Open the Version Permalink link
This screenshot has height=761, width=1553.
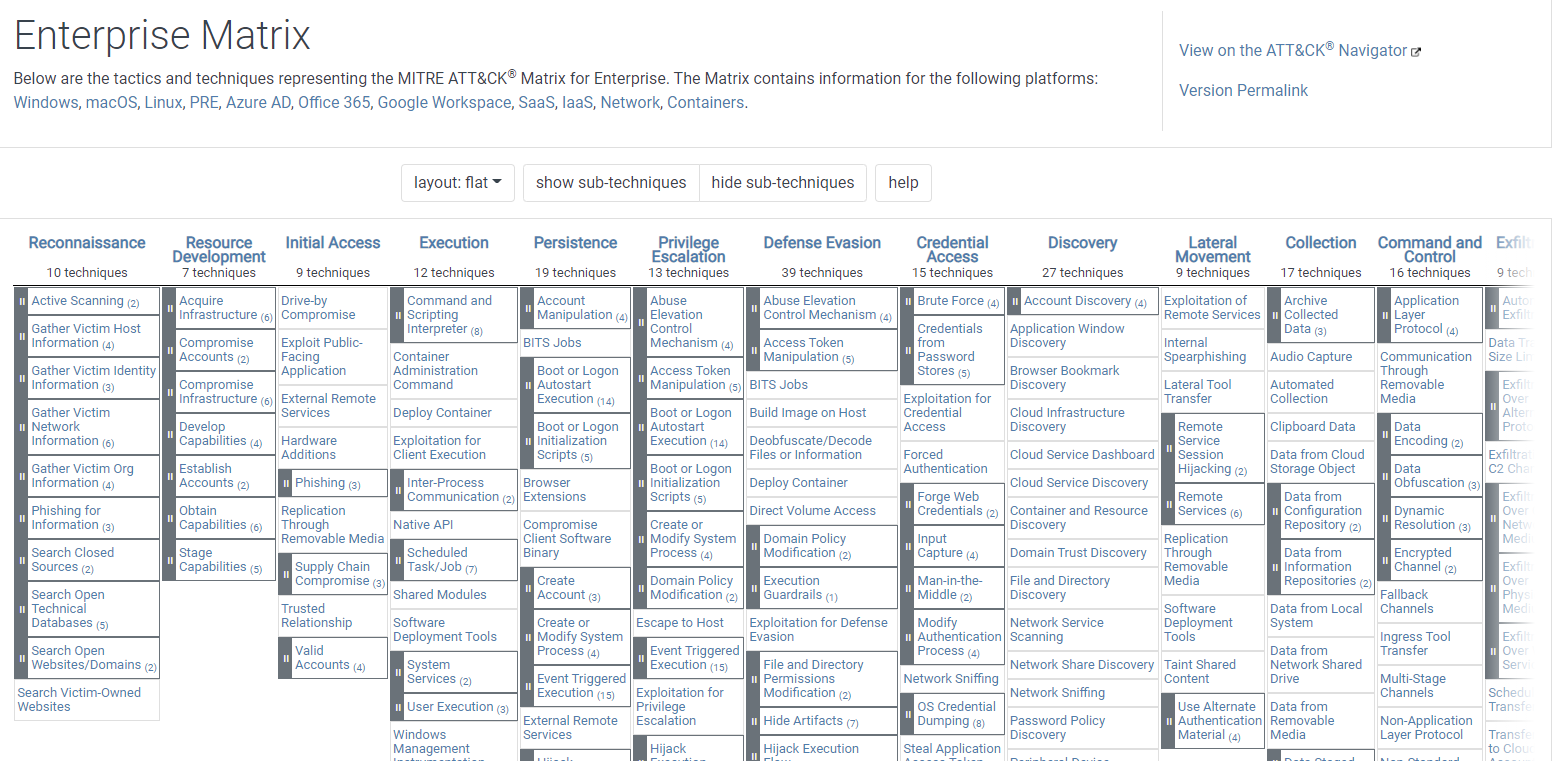click(x=1243, y=90)
